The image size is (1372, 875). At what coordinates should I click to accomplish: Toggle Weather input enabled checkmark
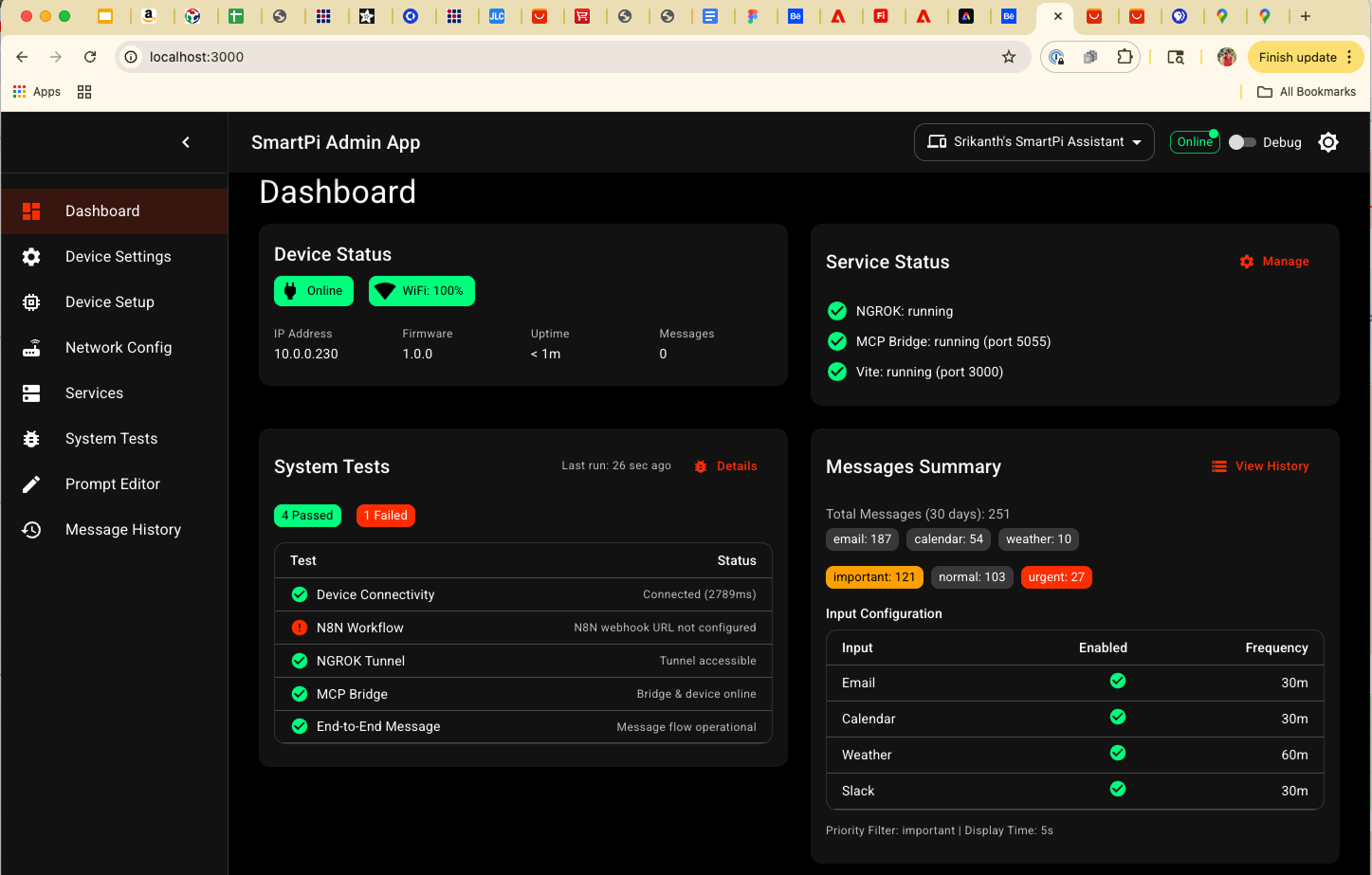(1117, 753)
